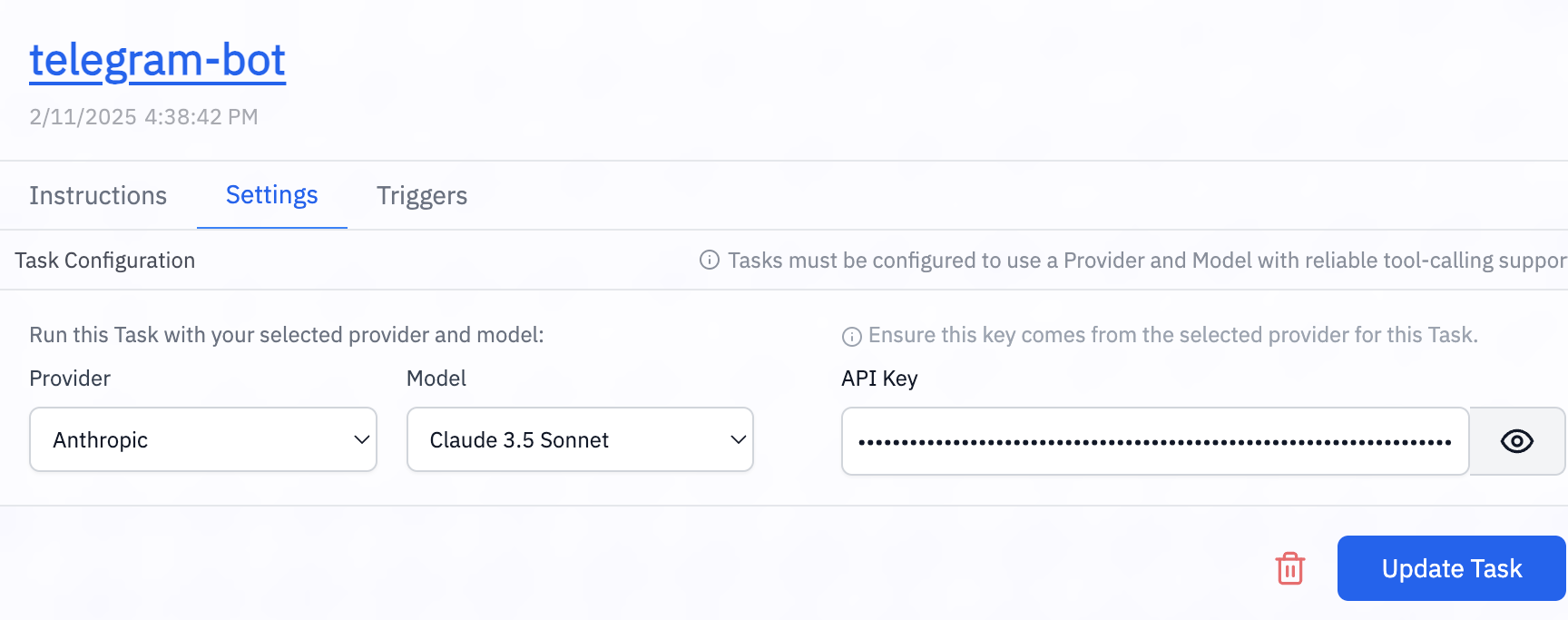Open the Provider dropdown showing Anthropic
Screen dimensions: 1568x620
click(x=191, y=440)
